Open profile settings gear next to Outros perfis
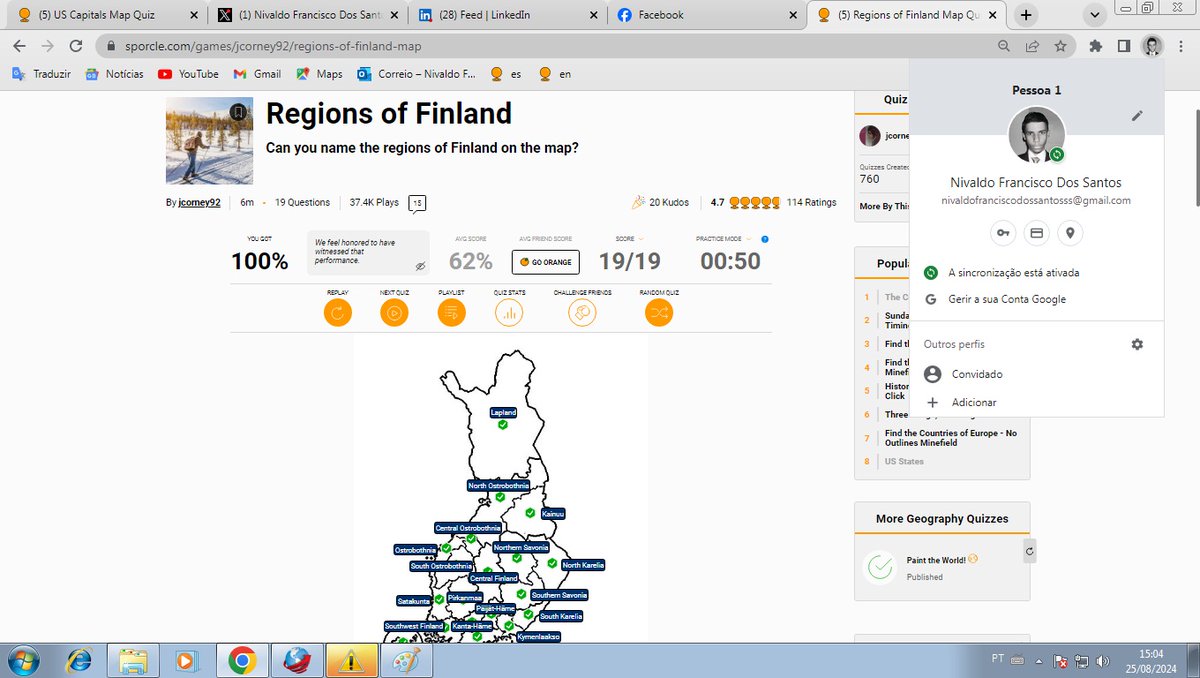The image size is (1200, 678). click(1137, 344)
